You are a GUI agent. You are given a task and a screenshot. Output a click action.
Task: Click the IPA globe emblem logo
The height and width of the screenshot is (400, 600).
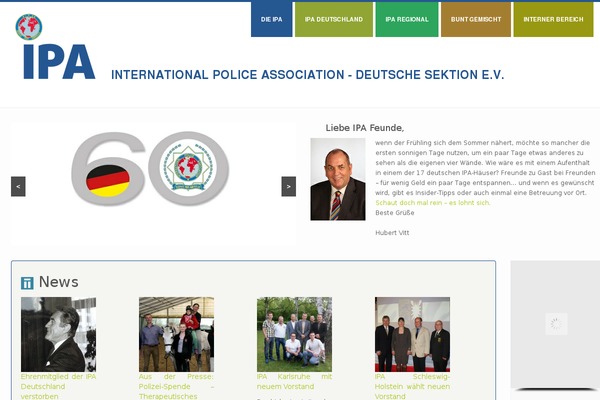pyautogui.click(x=29, y=27)
